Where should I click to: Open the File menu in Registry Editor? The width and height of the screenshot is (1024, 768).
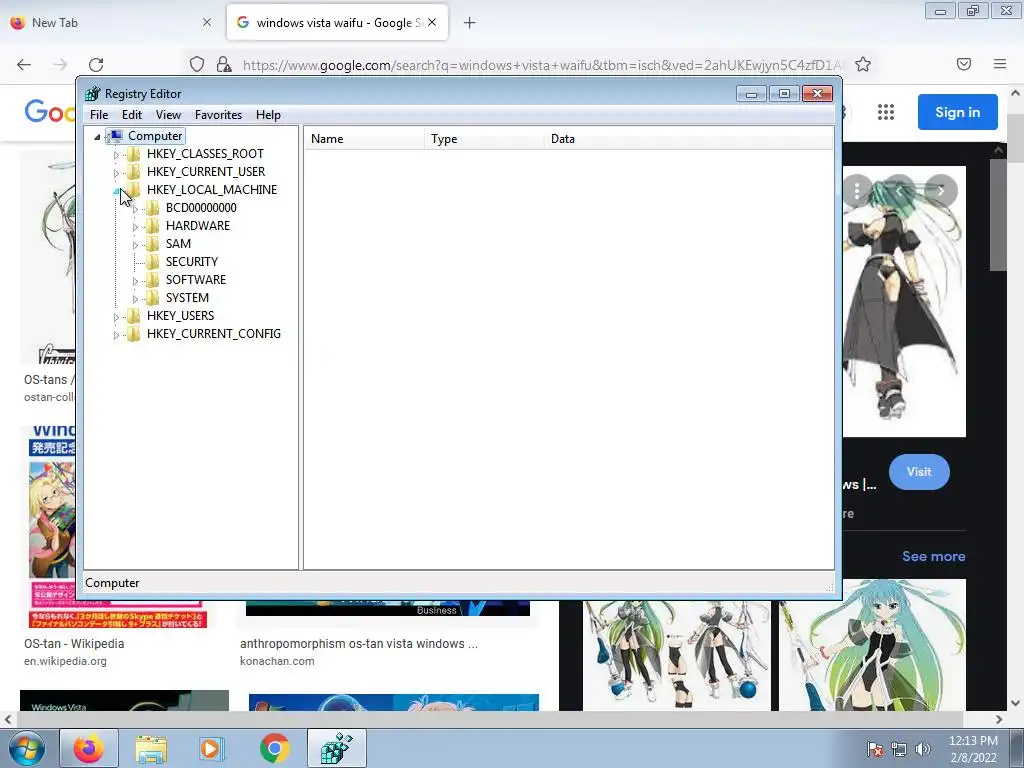pos(99,115)
